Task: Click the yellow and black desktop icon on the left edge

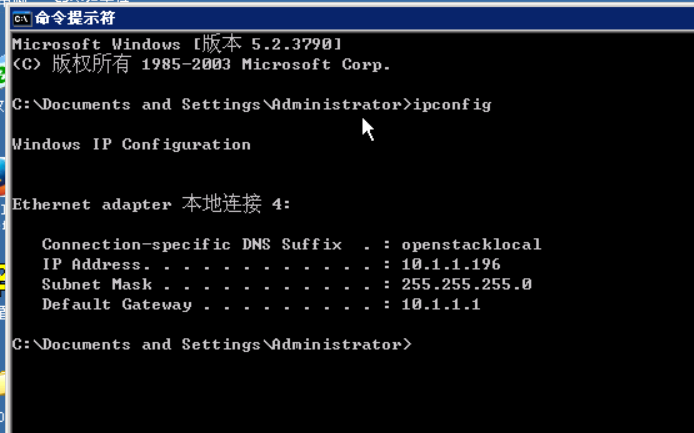Action: point(2,281)
